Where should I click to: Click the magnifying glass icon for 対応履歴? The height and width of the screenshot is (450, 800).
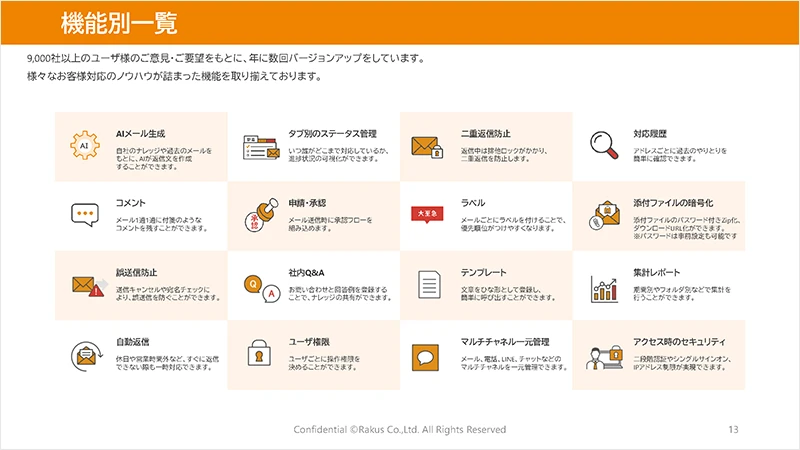pos(604,145)
